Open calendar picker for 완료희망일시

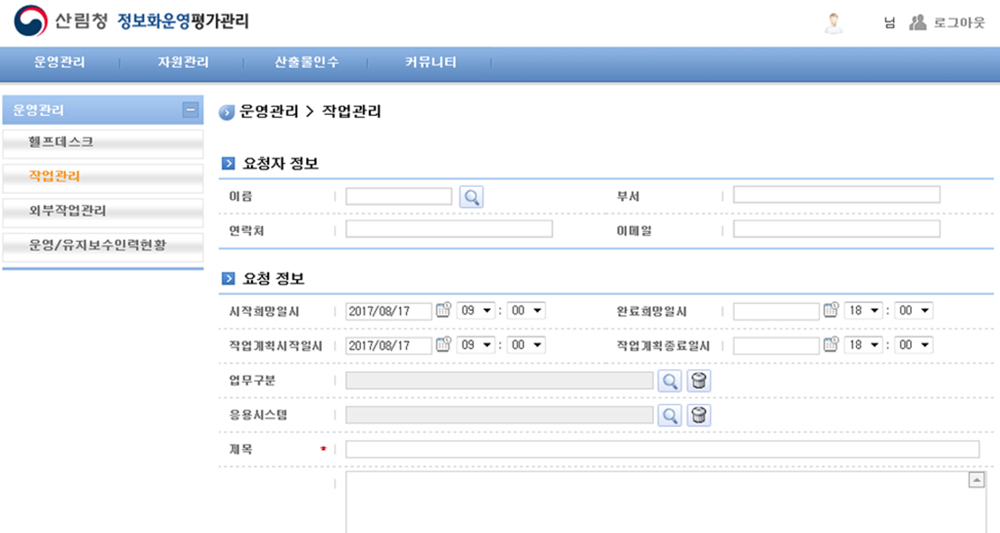click(830, 311)
